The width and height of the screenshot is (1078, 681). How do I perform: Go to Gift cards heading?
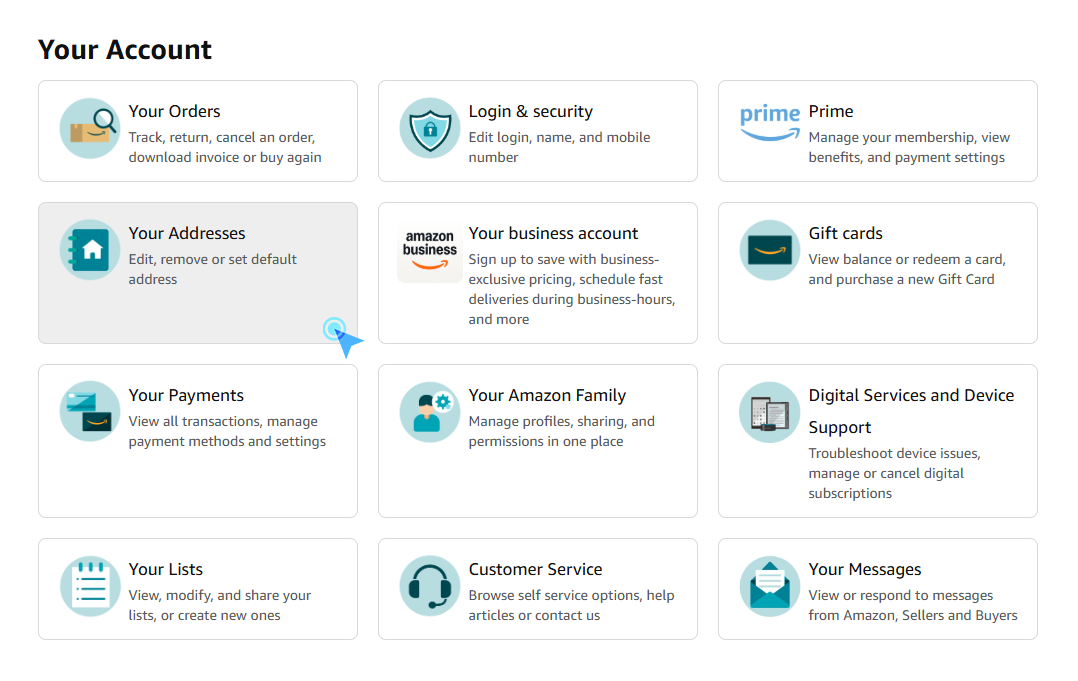[x=846, y=234]
